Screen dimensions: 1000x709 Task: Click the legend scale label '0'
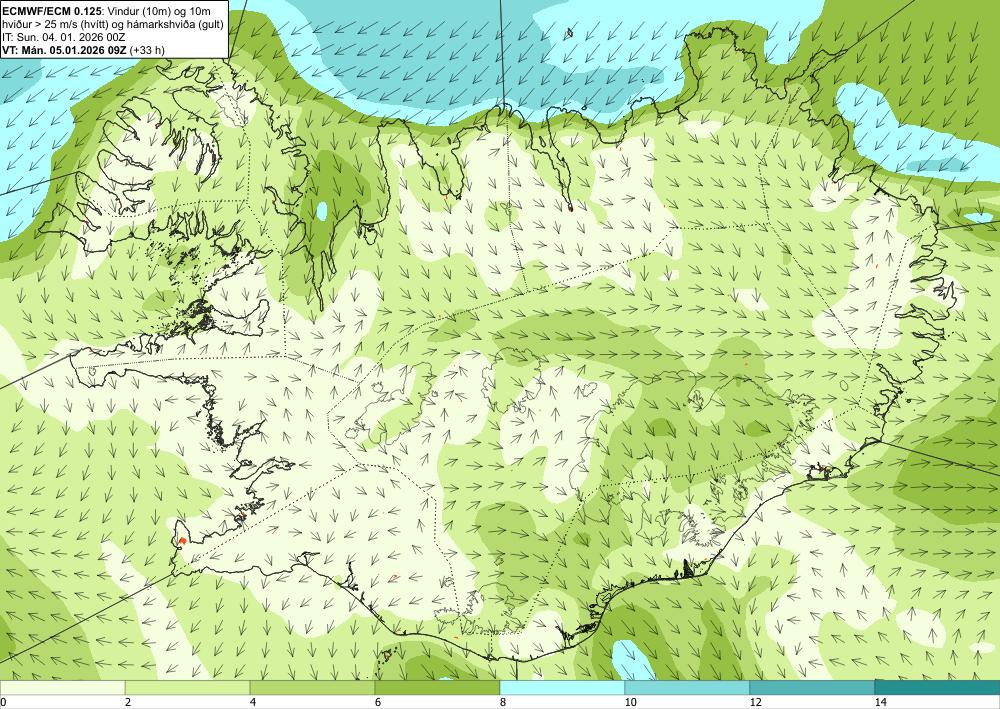(x=3, y=702)
